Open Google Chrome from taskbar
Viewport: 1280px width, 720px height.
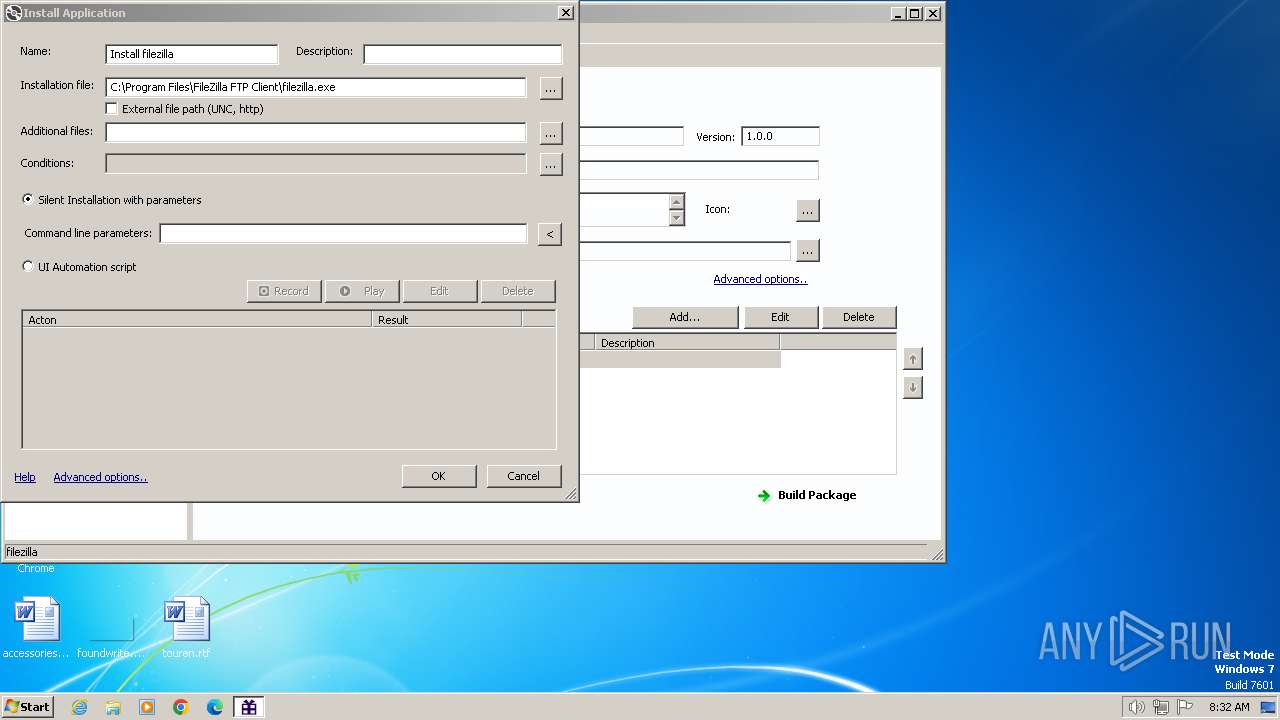pyautogui.click(x=181, y=707)
